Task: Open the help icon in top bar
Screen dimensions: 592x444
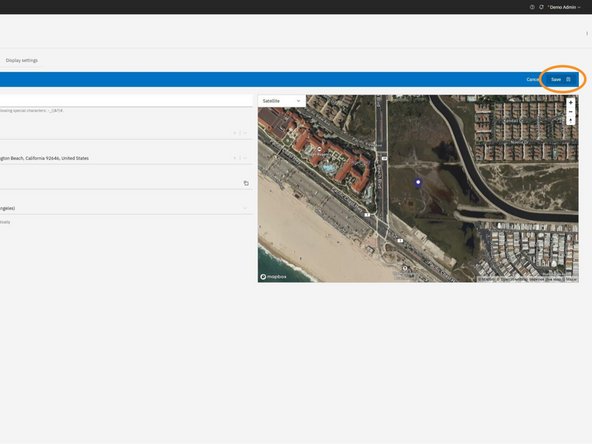Action: [532, 7]
